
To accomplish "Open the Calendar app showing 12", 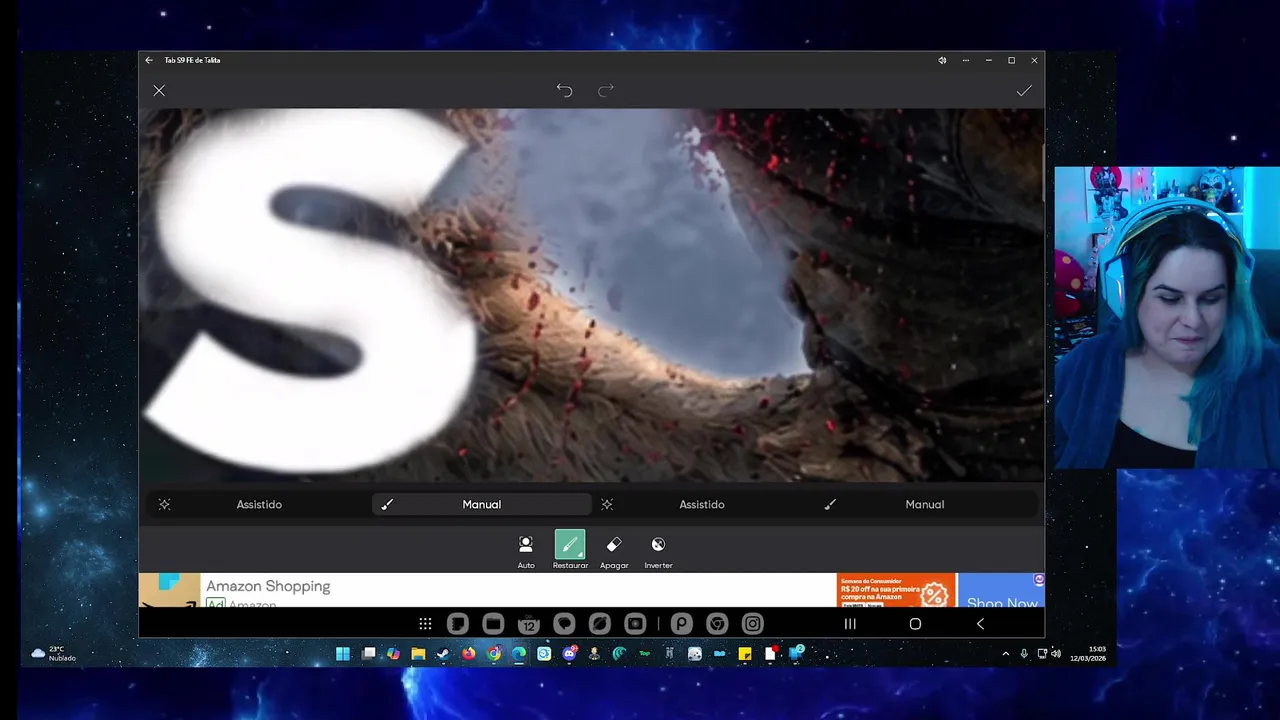I will click(528, 624).
